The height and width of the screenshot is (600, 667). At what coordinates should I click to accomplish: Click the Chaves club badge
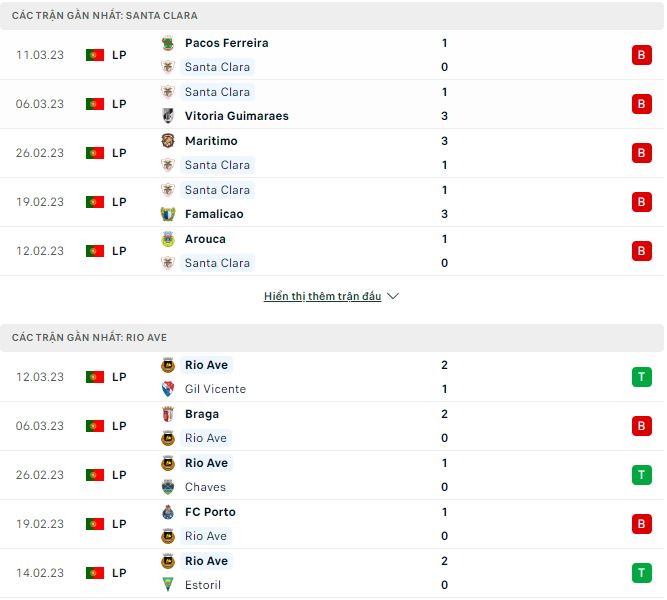coord(168,487)
